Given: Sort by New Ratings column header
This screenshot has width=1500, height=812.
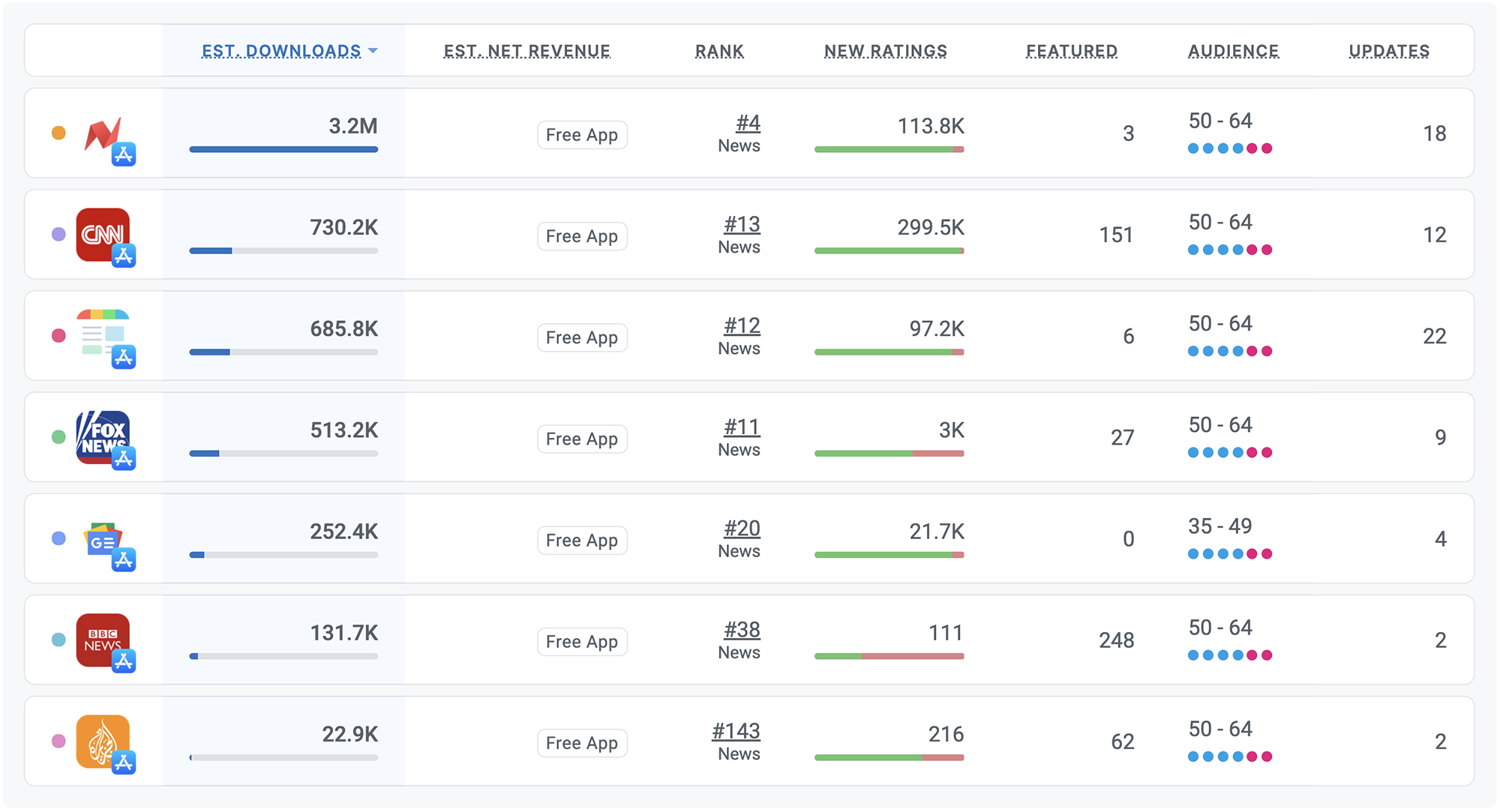Looking at the screenshot, I should click(885, 51).
